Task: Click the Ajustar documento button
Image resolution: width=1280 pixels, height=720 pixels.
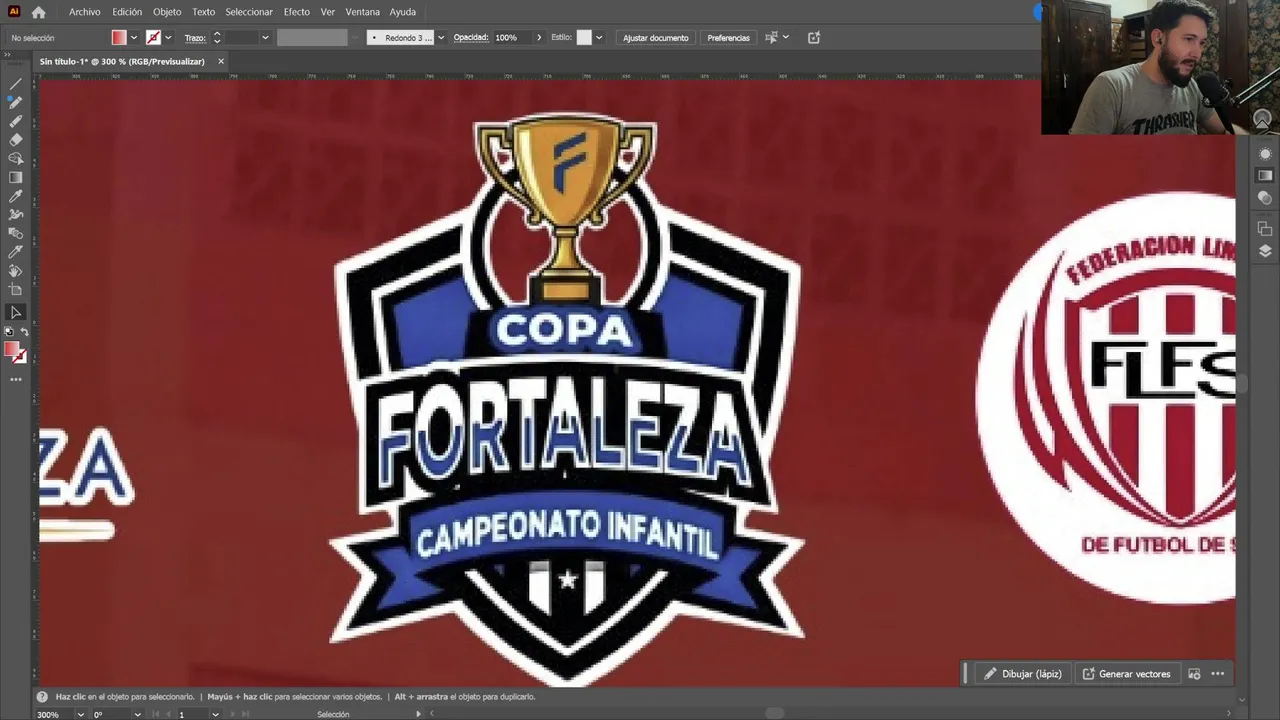Action: tap(656, 38)
